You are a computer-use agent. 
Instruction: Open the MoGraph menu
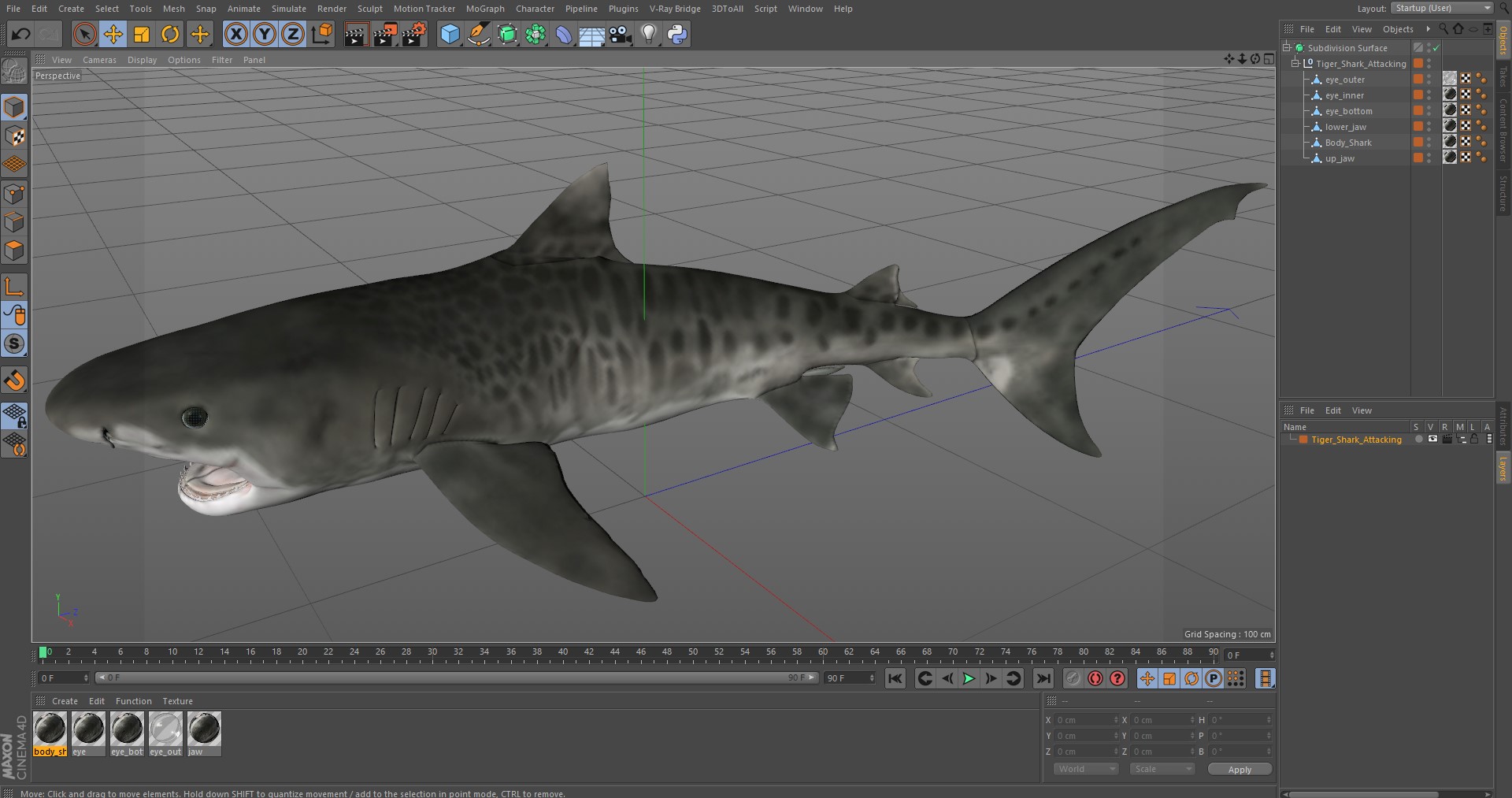tap(485, 9)
